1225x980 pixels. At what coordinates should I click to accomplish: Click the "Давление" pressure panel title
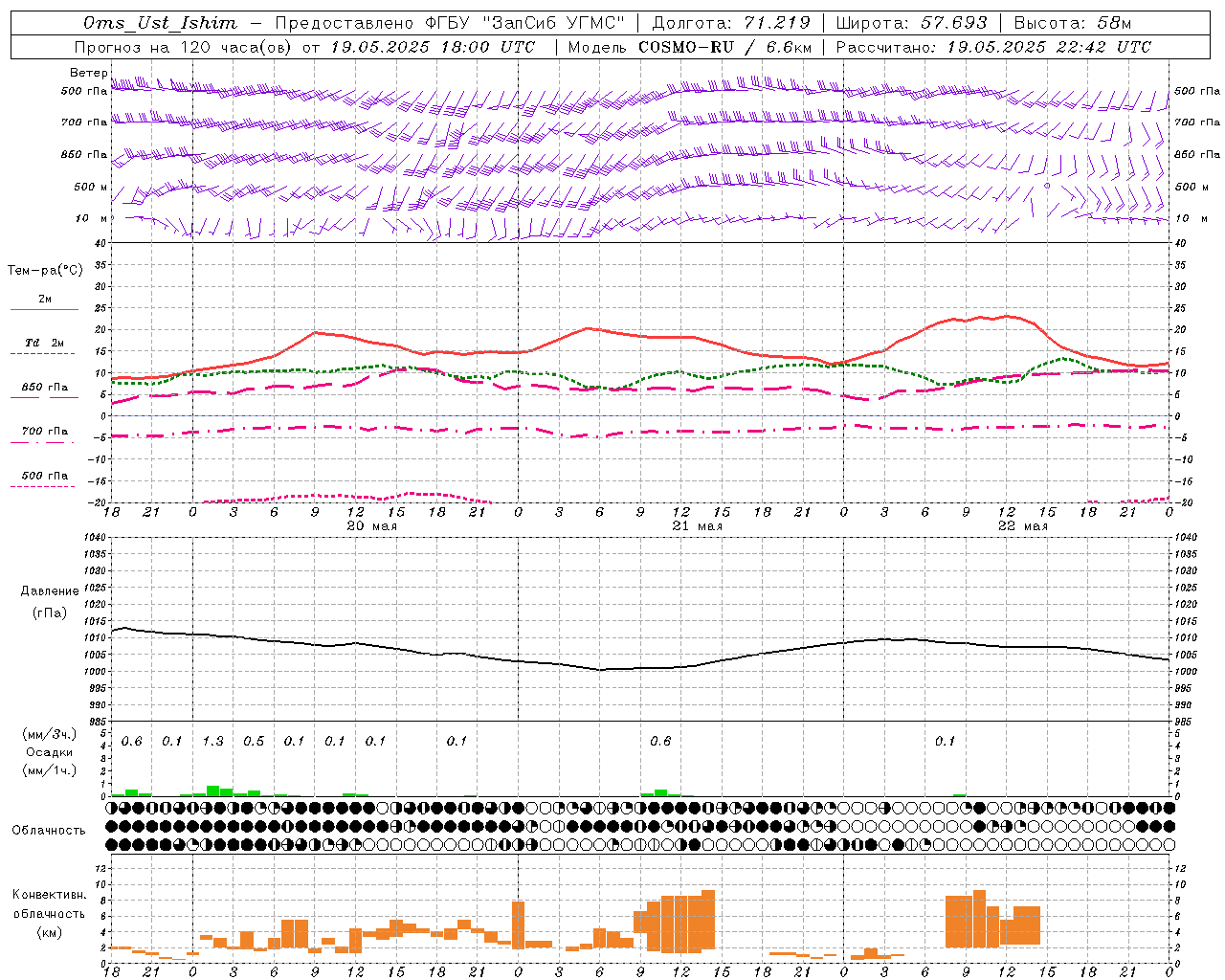50,591
